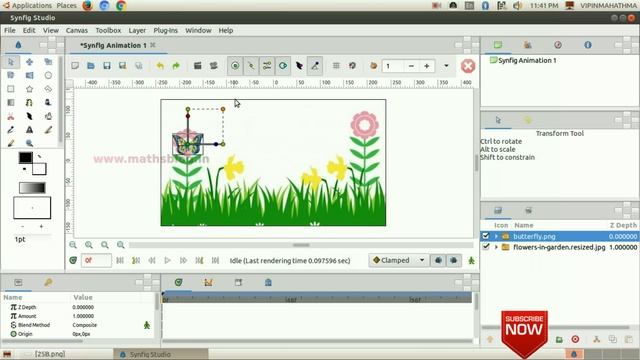This screenshot has width=640, height=360.
Task: Select the Zoom tool in toolbox
Action: [29, 143]
